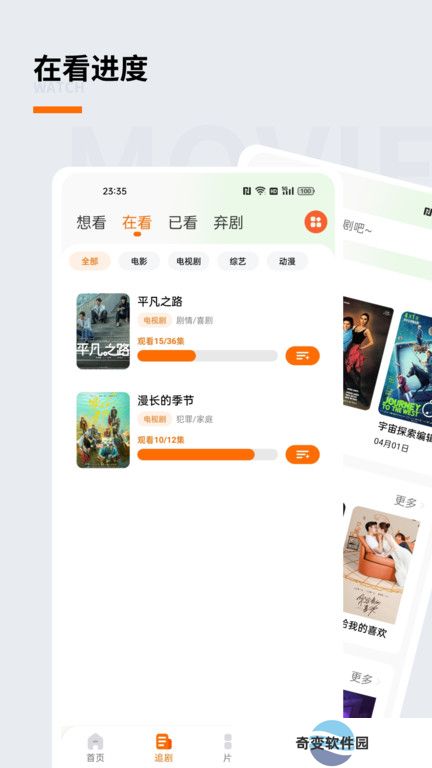Open the 平凡之路 poster thumbnail
The height and width of the screenshot is (768, 432).
click(103, 331)
